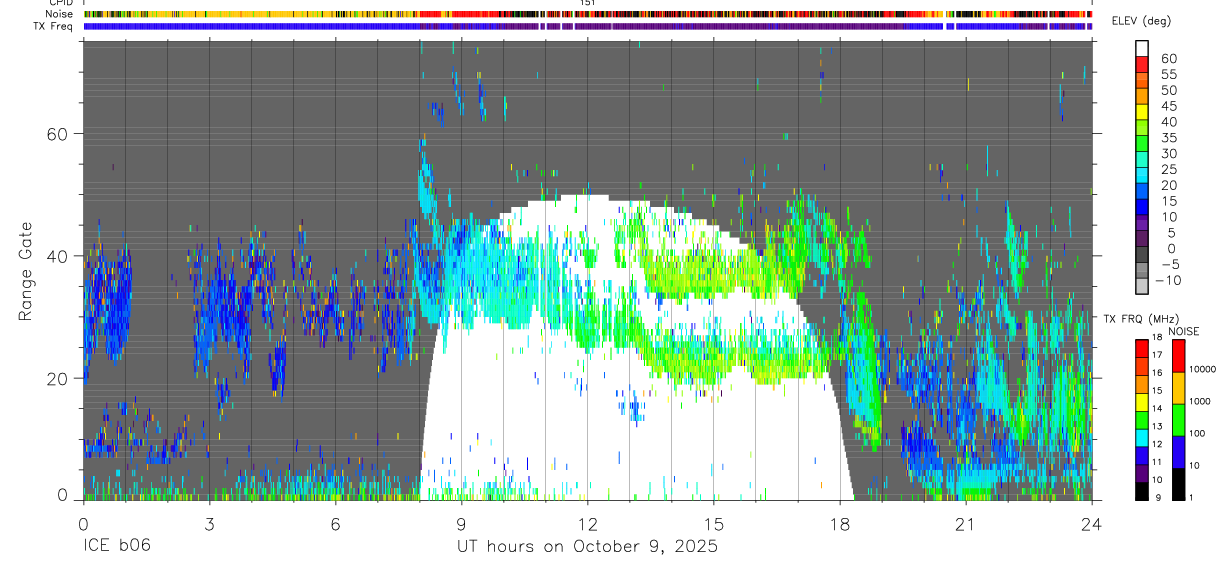Image resolution: width=1228 pixels, height=567 pixels.
Task: Click the 'TX Freq' row label at top left
Action: [55, 26]
